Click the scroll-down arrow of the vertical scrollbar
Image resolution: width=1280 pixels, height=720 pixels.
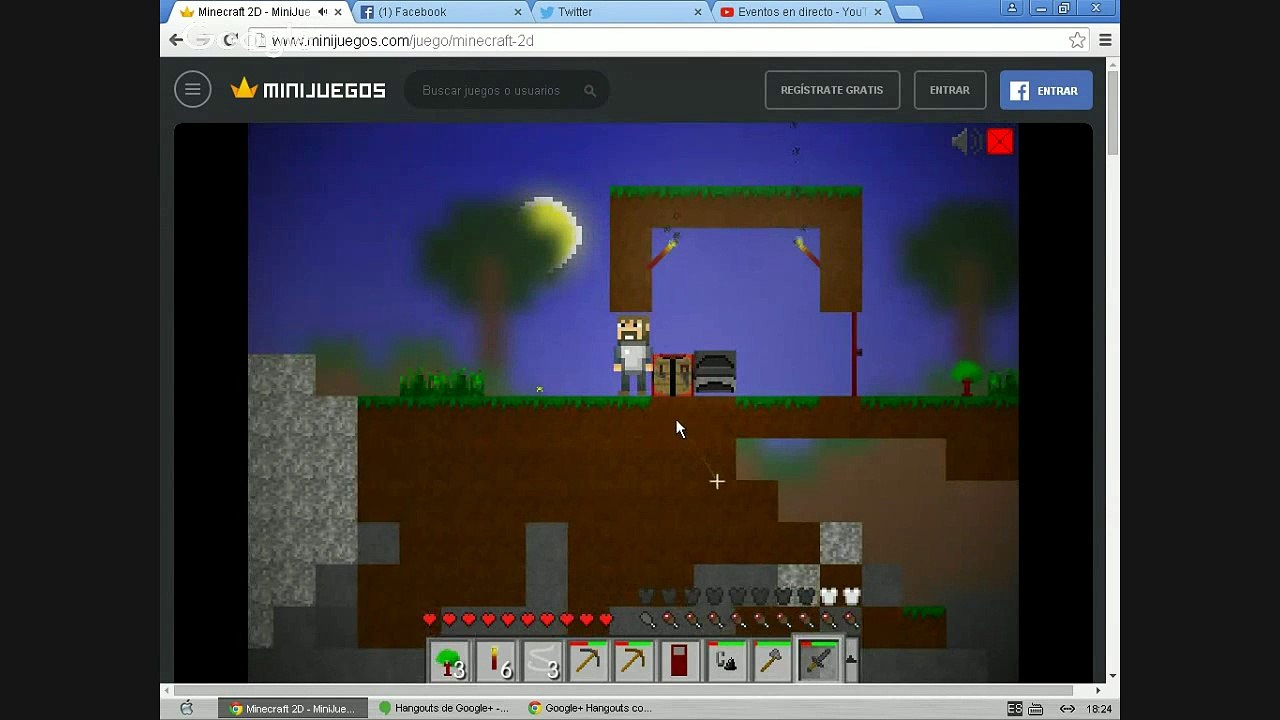[1113, 676]
